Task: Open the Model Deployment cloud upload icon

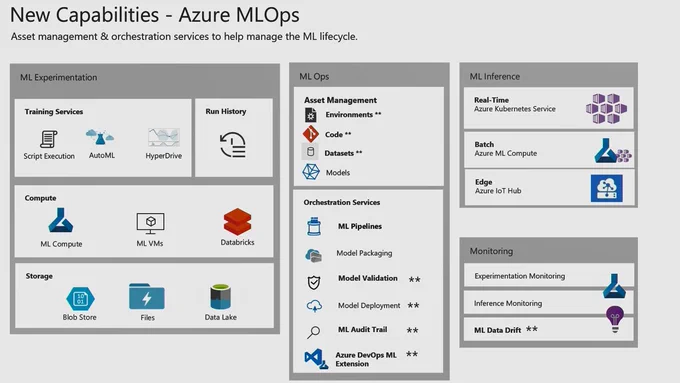Action: coord(314,306)
